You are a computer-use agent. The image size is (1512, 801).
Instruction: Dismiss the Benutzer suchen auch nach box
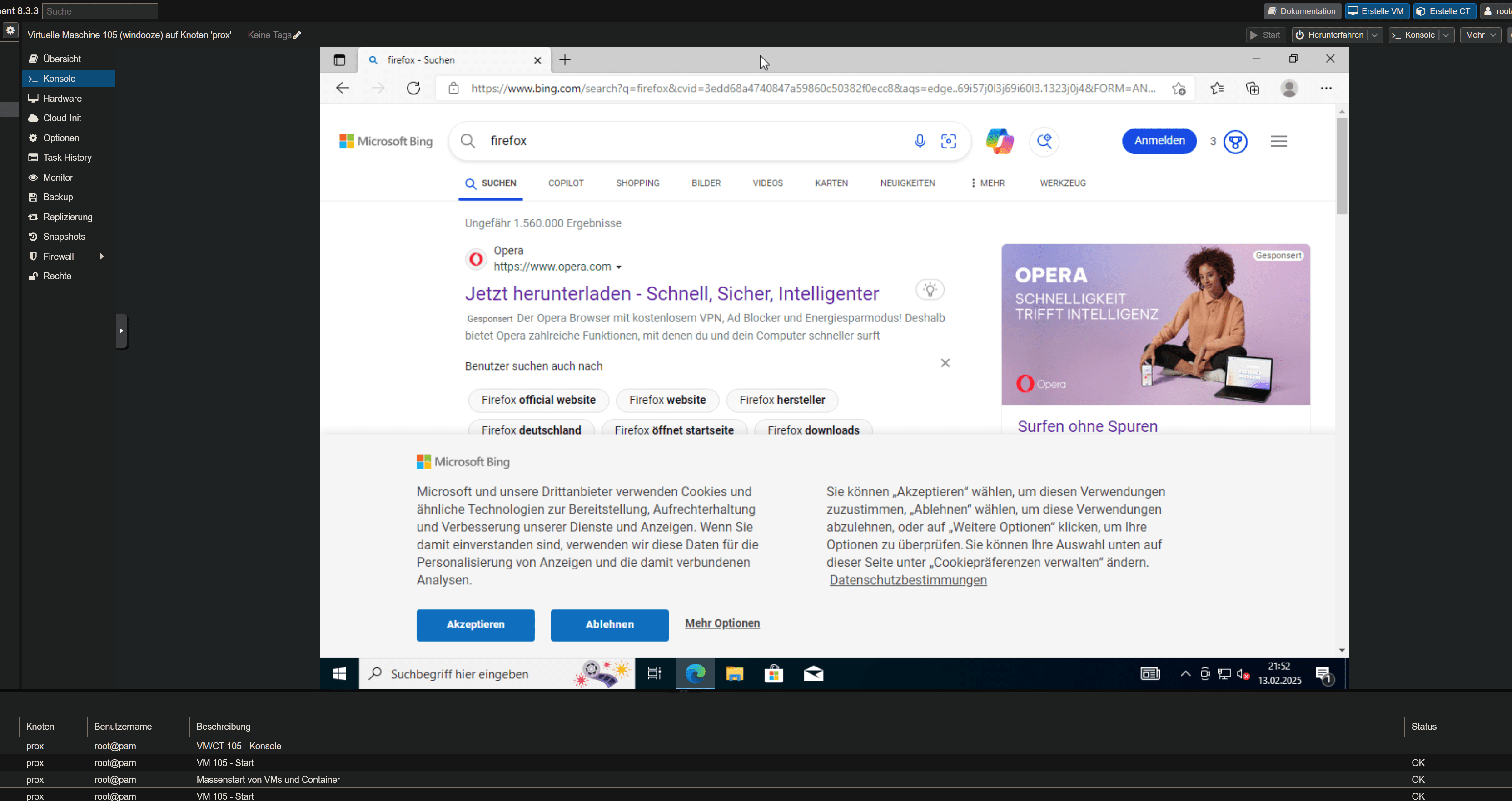945,363
